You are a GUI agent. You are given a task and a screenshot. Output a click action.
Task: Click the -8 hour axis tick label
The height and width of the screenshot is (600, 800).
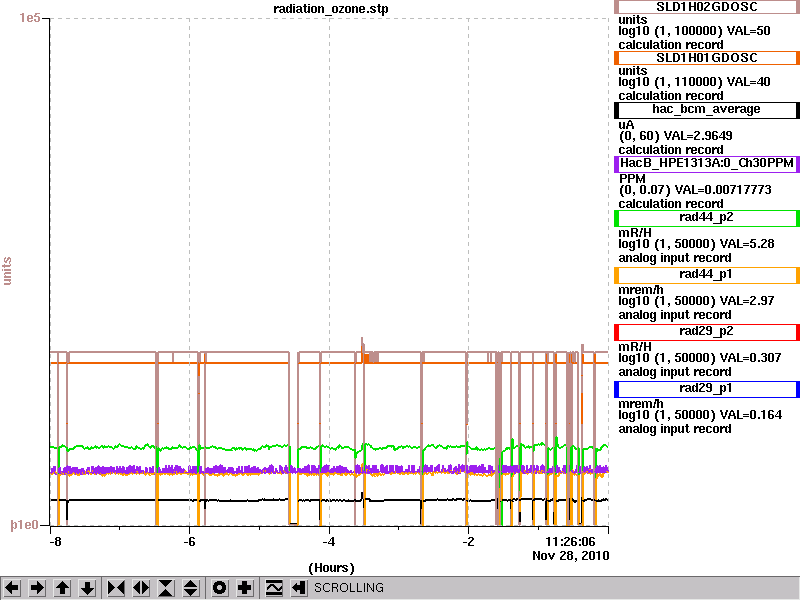point(55,542)
